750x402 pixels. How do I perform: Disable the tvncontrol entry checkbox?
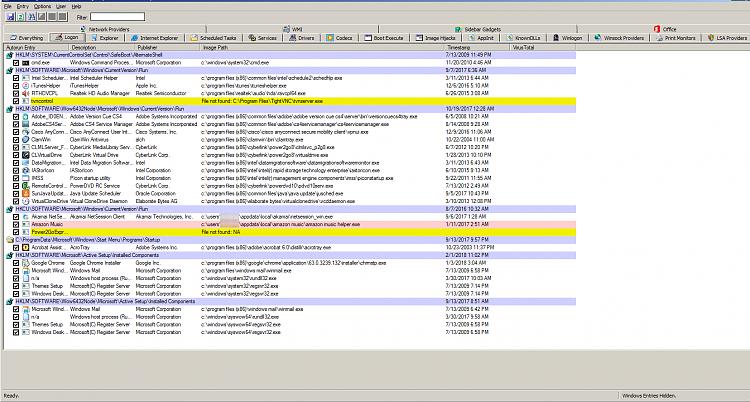click(x=16, y=101)
